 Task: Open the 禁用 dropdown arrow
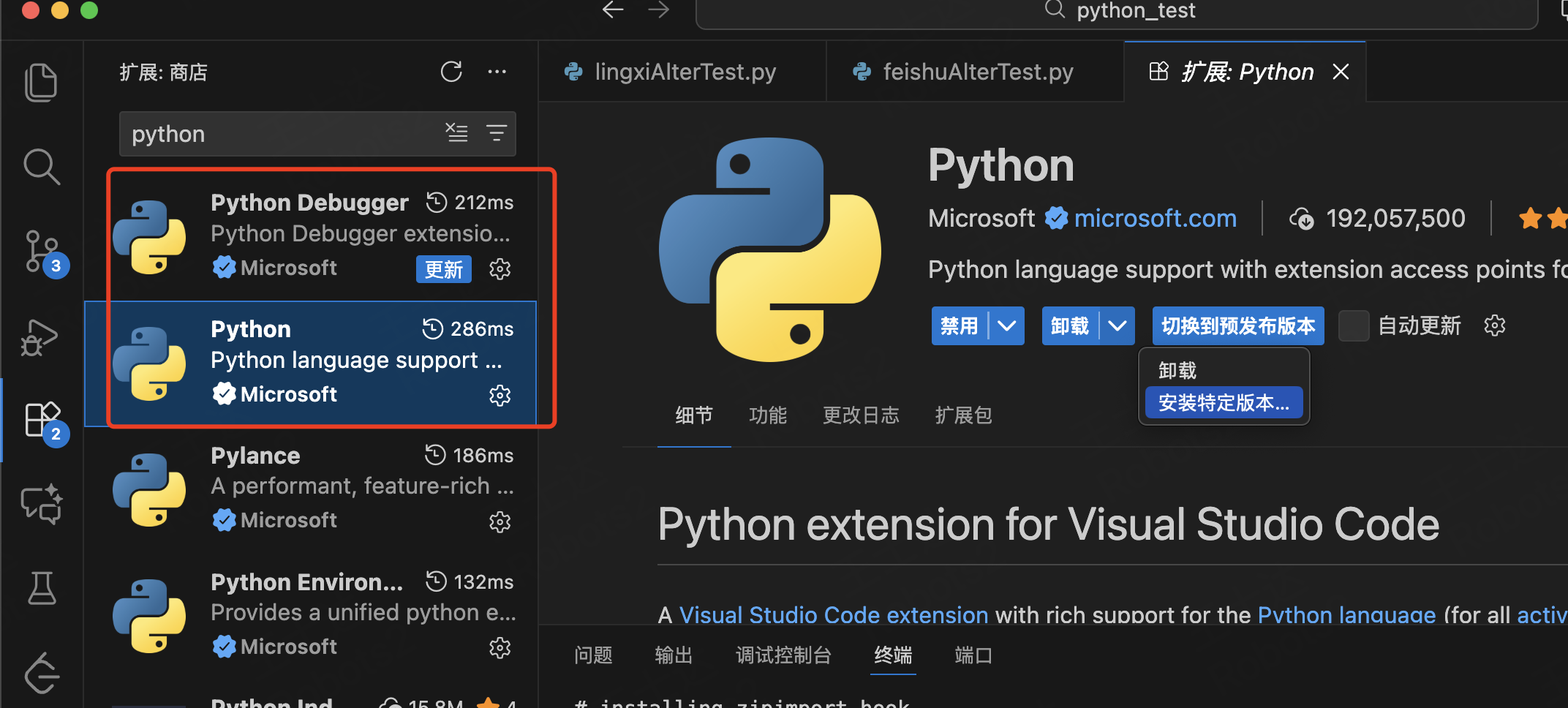[1006, 325]
